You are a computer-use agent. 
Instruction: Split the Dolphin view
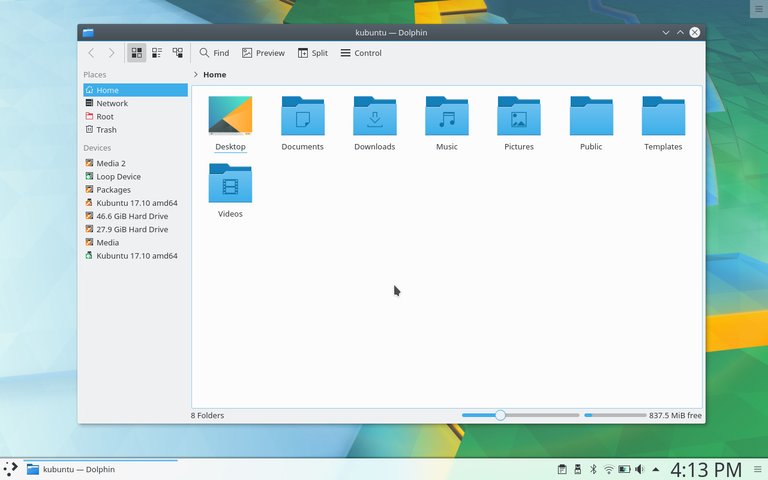tap(312, 53)
